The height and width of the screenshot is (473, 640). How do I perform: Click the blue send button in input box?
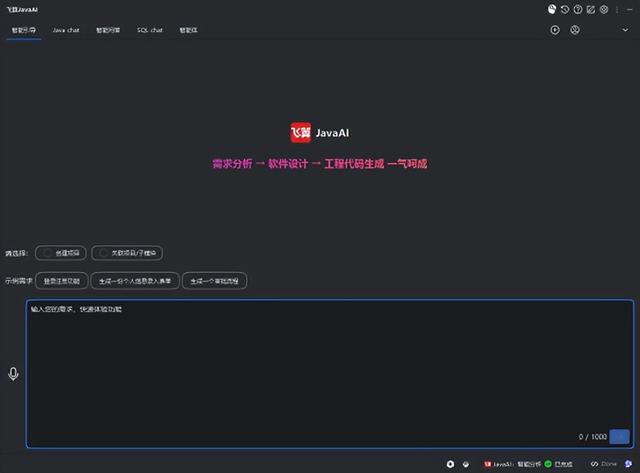(x=619, y=437)
